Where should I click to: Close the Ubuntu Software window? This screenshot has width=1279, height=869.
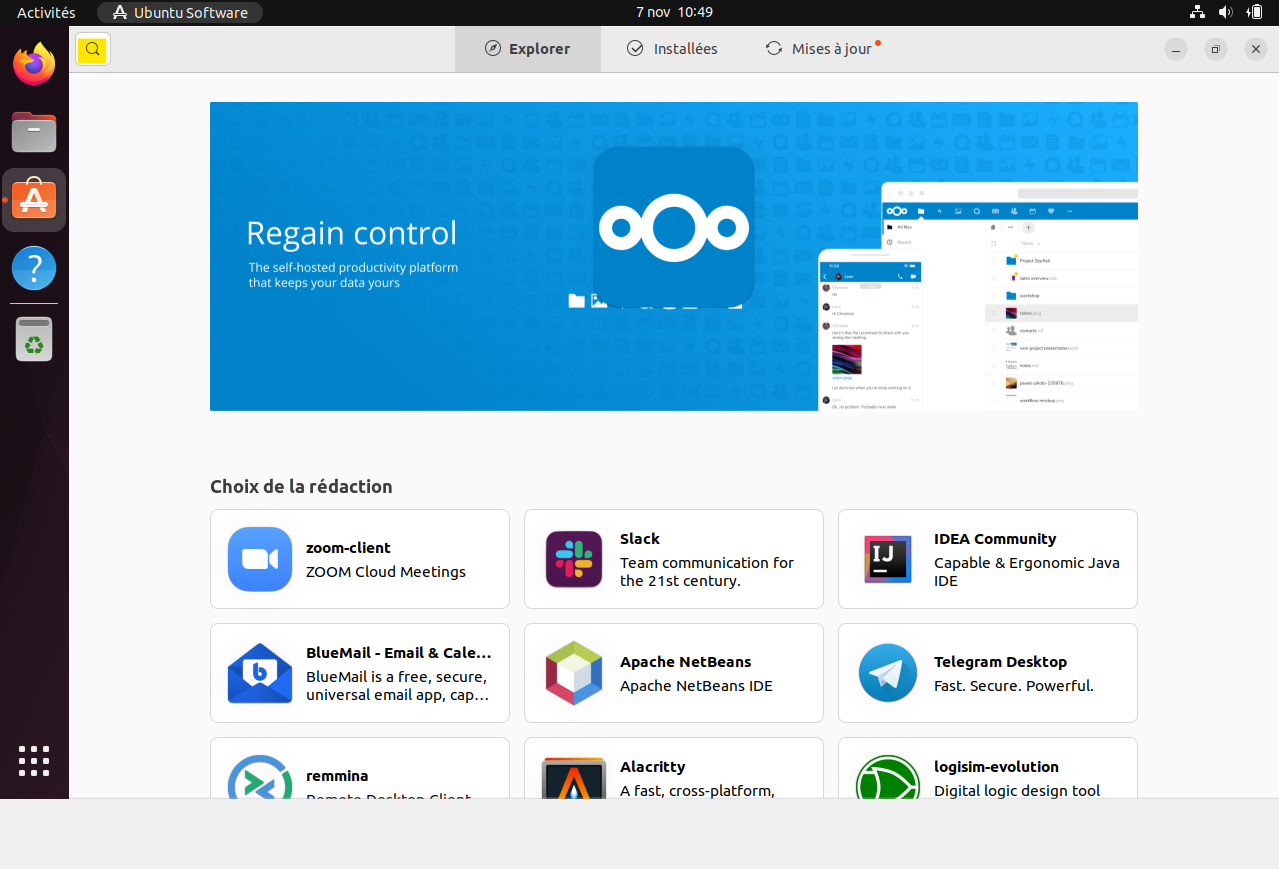[x=1256, y=49]
